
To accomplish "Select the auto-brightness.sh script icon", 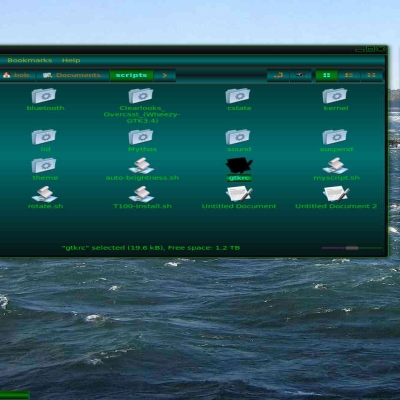I will [142, 166].
